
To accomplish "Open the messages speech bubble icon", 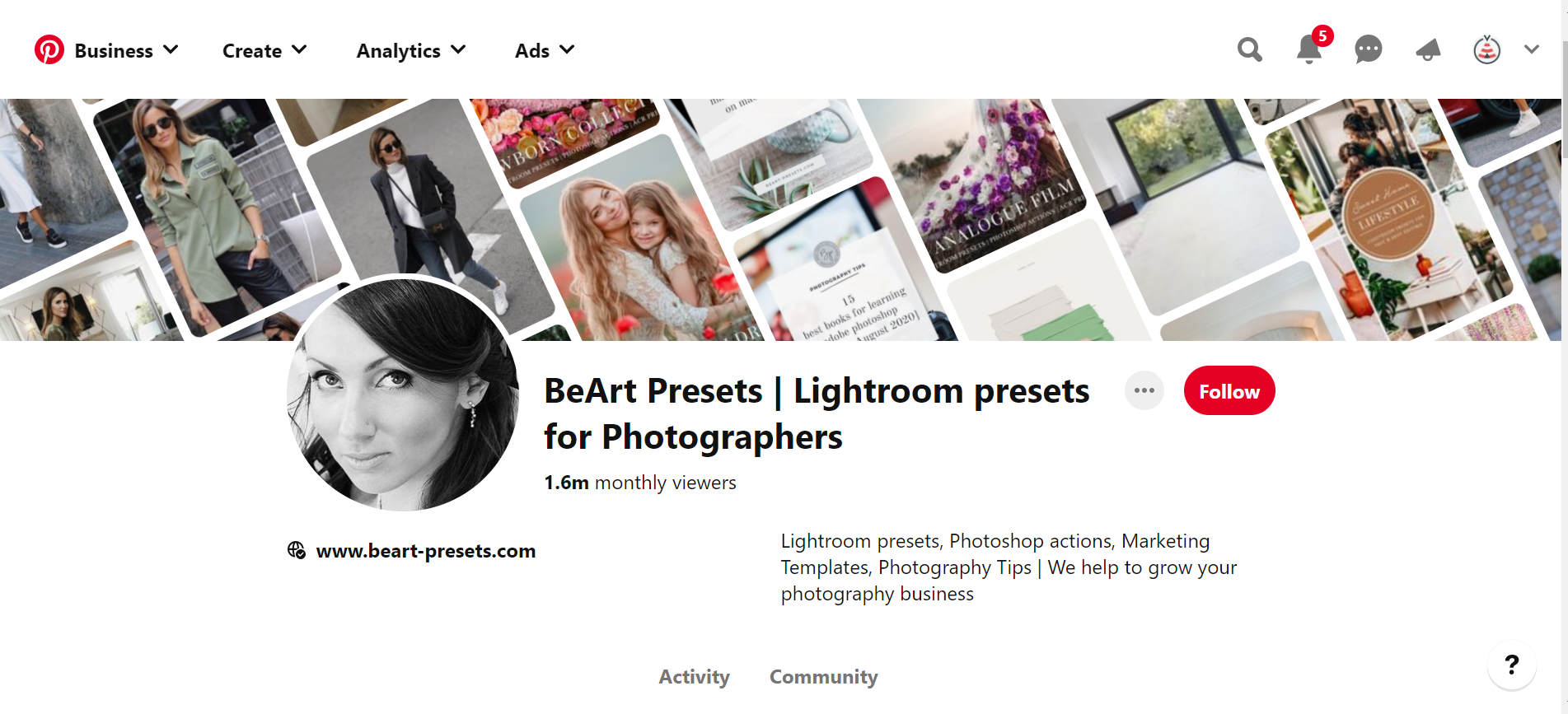I will 1368,50.
